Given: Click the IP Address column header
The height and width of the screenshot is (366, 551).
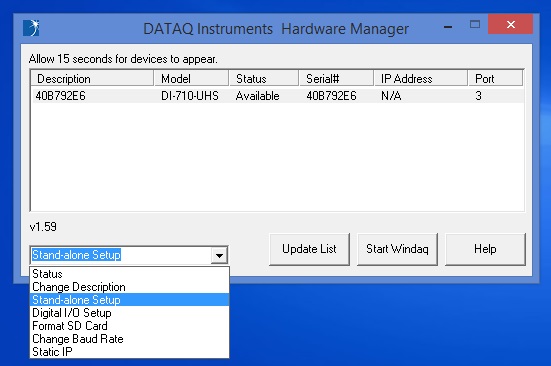Looking at the screenshot, I should coord(421,78).
